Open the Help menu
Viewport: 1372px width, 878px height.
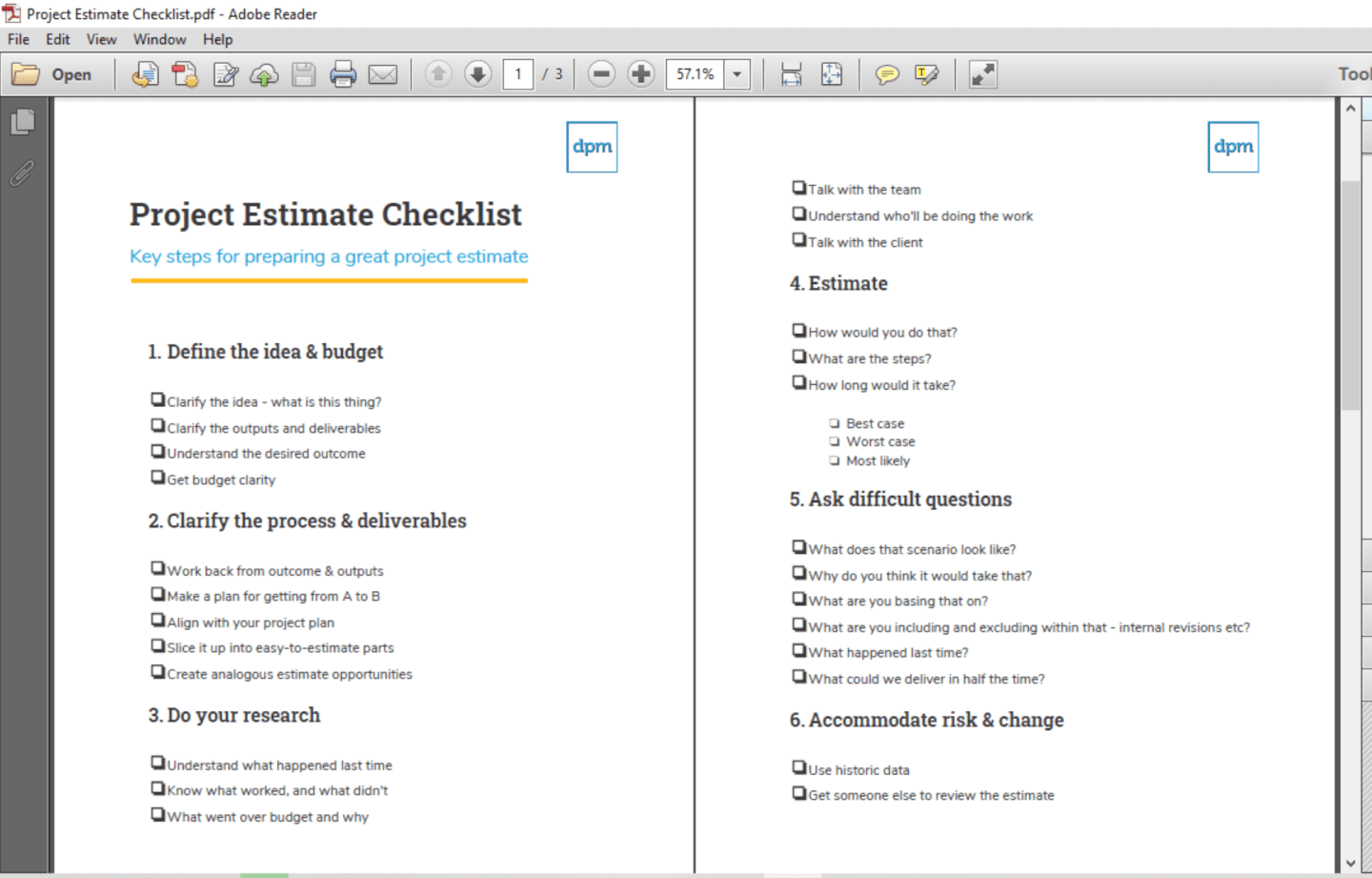click(x=217, y=39)
